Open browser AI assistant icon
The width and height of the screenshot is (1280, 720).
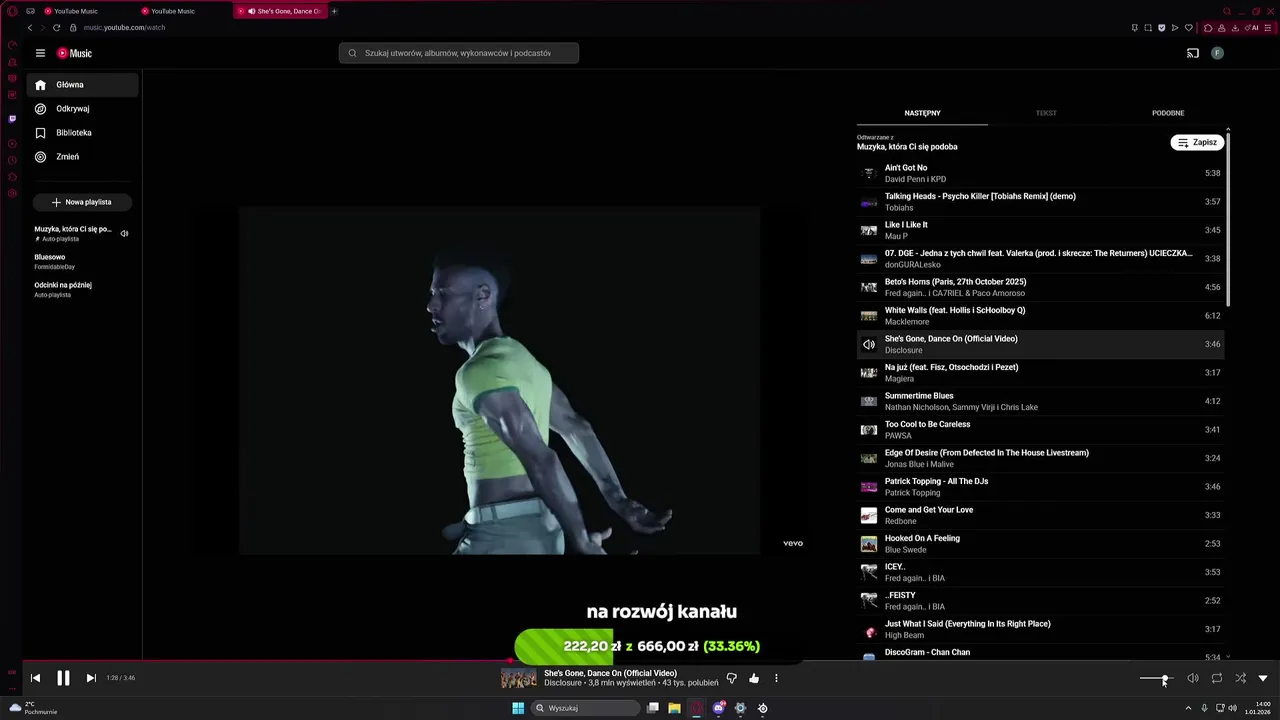click(x=1253, y=28)
